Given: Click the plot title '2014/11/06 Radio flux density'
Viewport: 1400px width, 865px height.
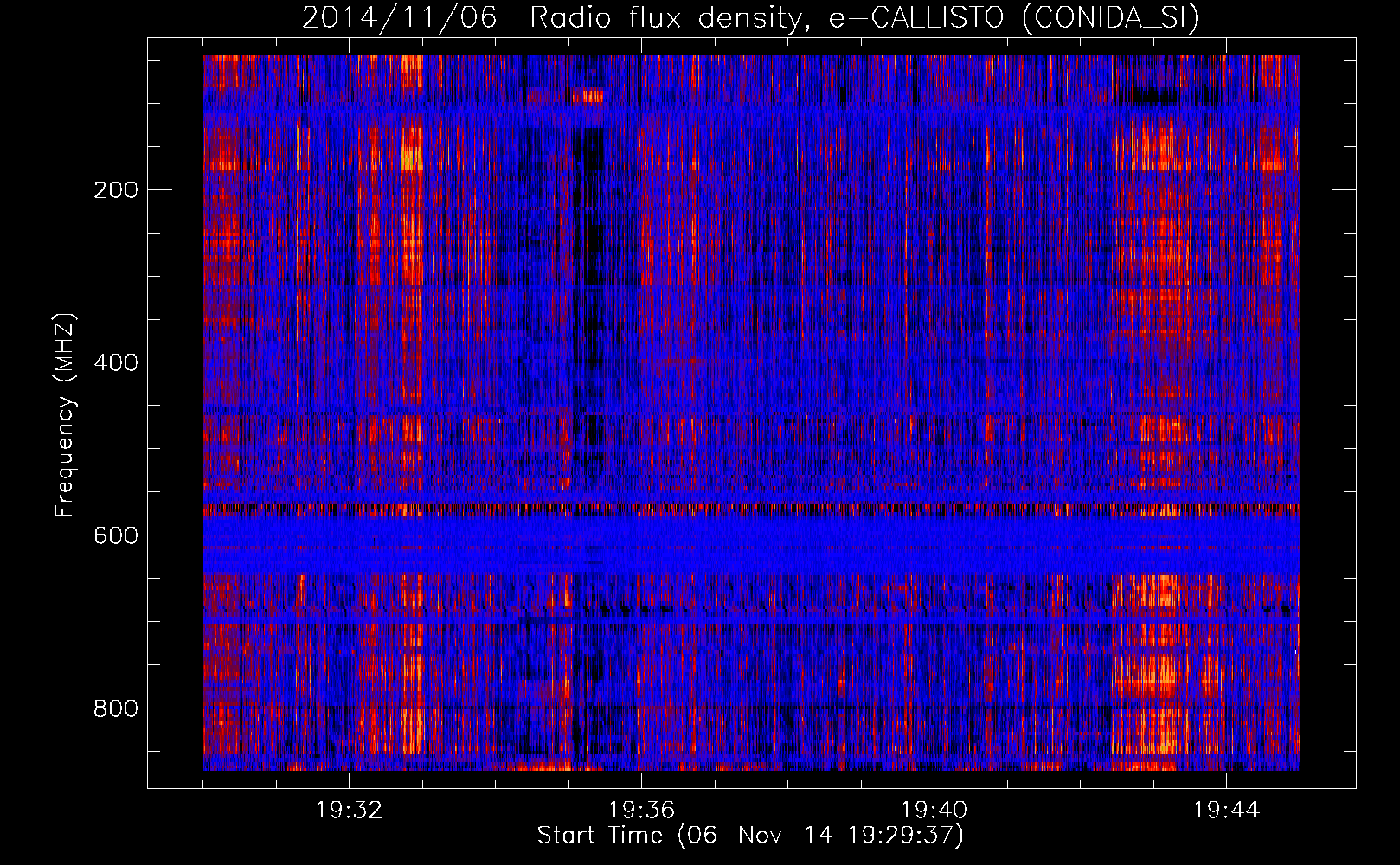Looking at the screenshot, I should [x=751, y=18].
